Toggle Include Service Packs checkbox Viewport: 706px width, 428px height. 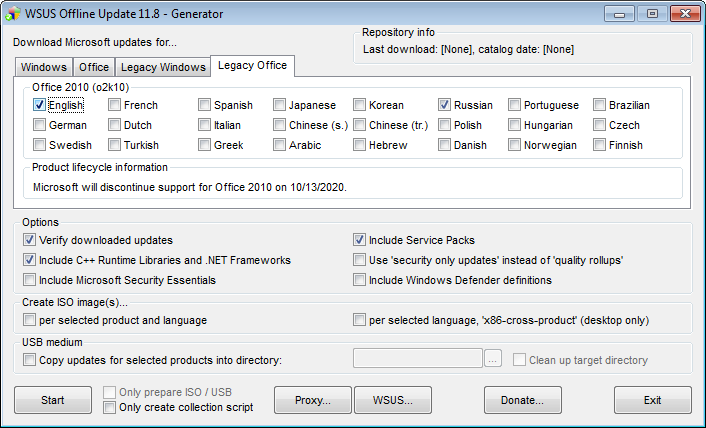[360, 240]
